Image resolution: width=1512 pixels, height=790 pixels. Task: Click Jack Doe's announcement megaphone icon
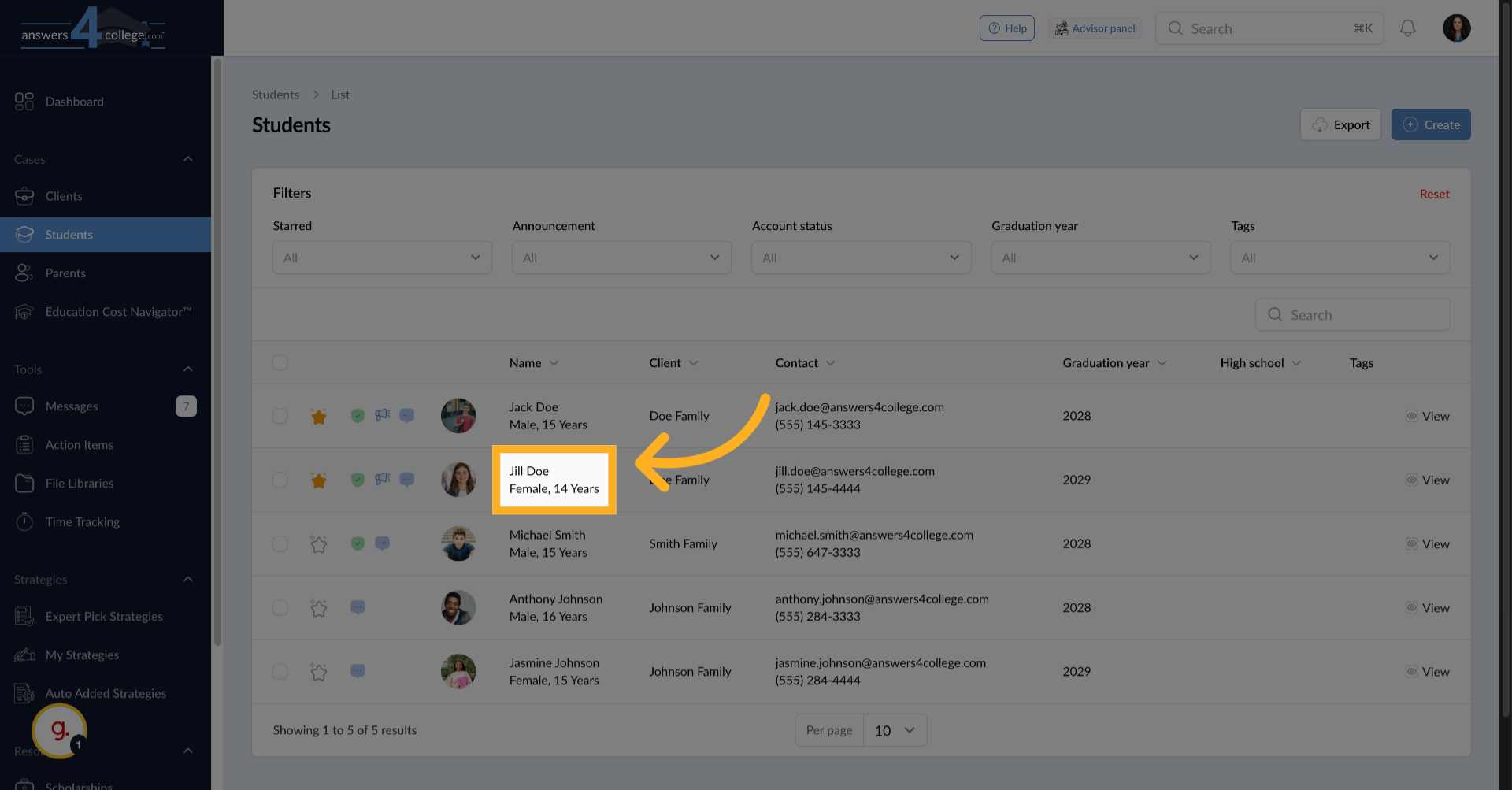click(x=382, y=415)
